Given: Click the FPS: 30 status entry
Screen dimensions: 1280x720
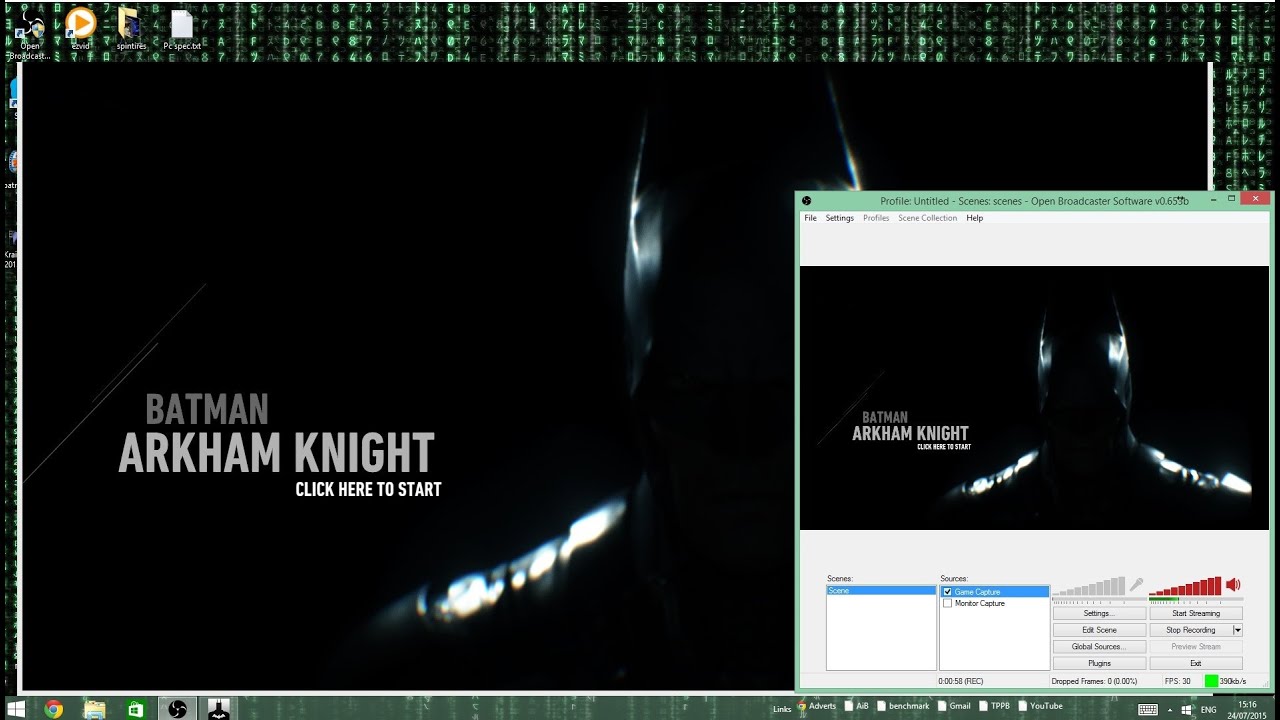Looking at the screenshot, I should pyautogui.click(x=1178, y=681).
